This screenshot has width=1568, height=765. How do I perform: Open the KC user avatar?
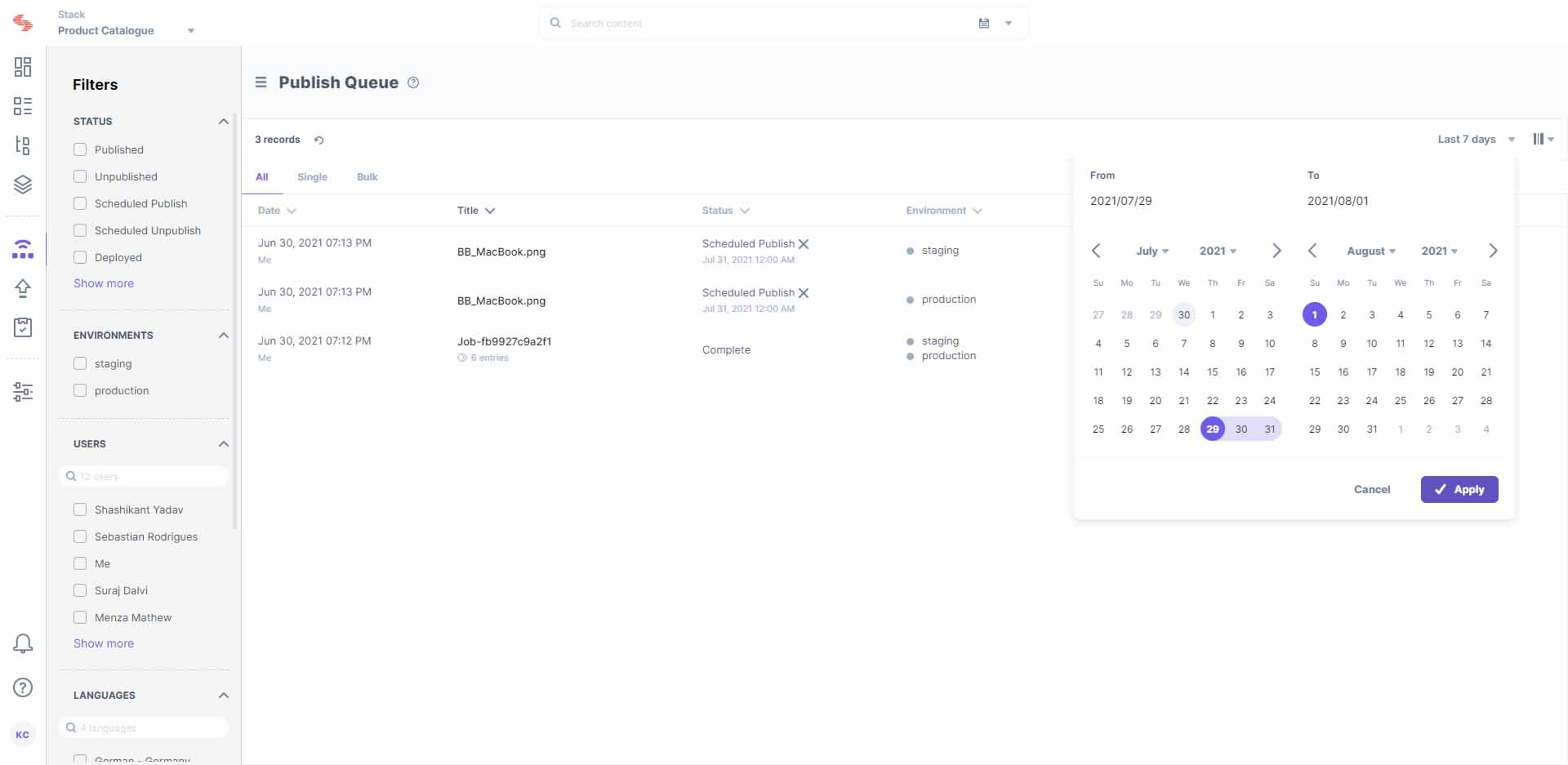pyautogui.click(x=22, y=734)
